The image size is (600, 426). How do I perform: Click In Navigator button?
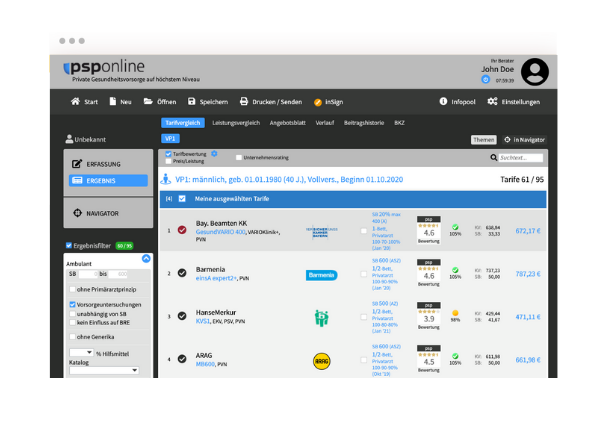pos(525,140)
